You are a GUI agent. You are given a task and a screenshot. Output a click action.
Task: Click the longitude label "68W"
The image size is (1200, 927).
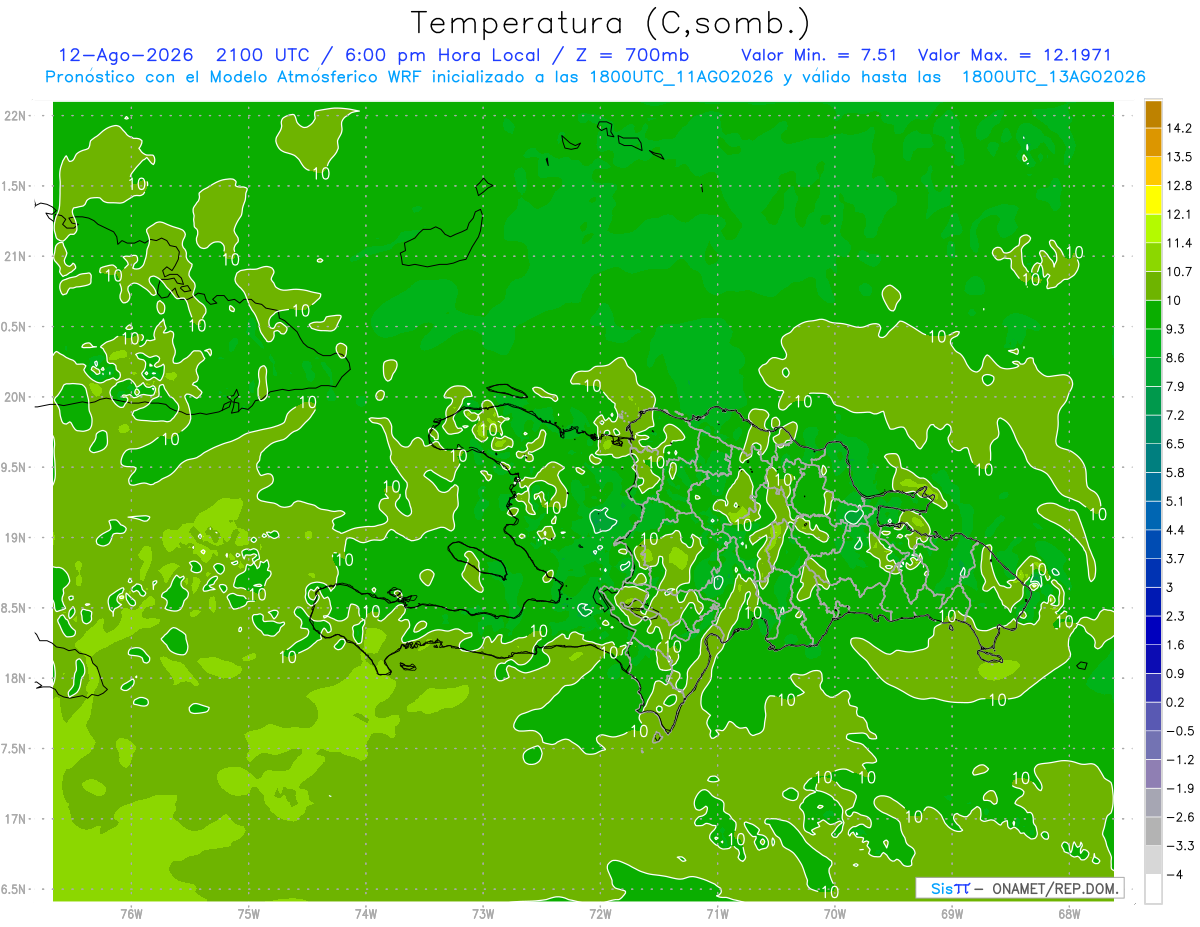coord(1069,913)
